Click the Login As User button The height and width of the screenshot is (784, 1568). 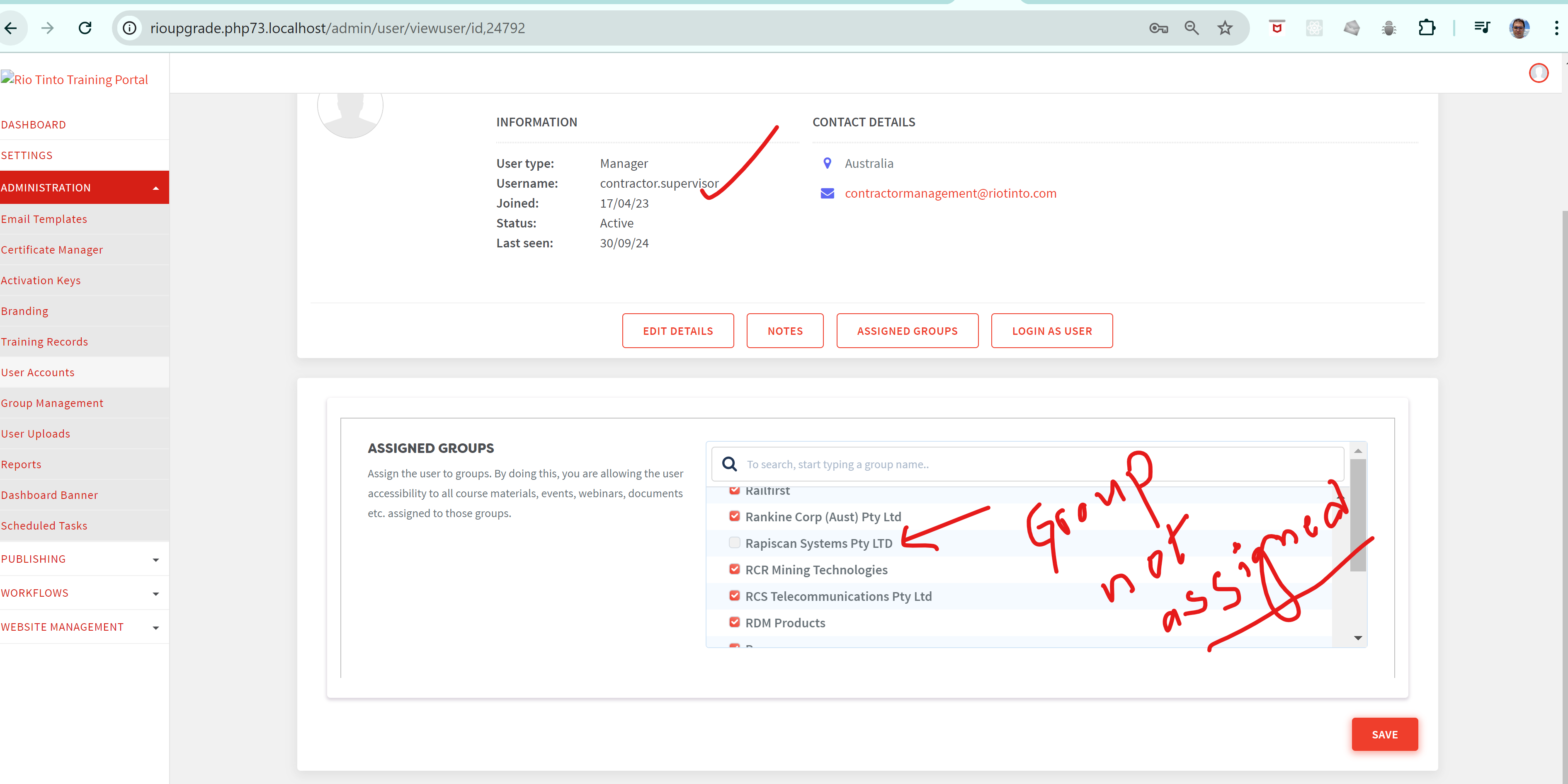pyautogui.click(x=1051, y=331)
